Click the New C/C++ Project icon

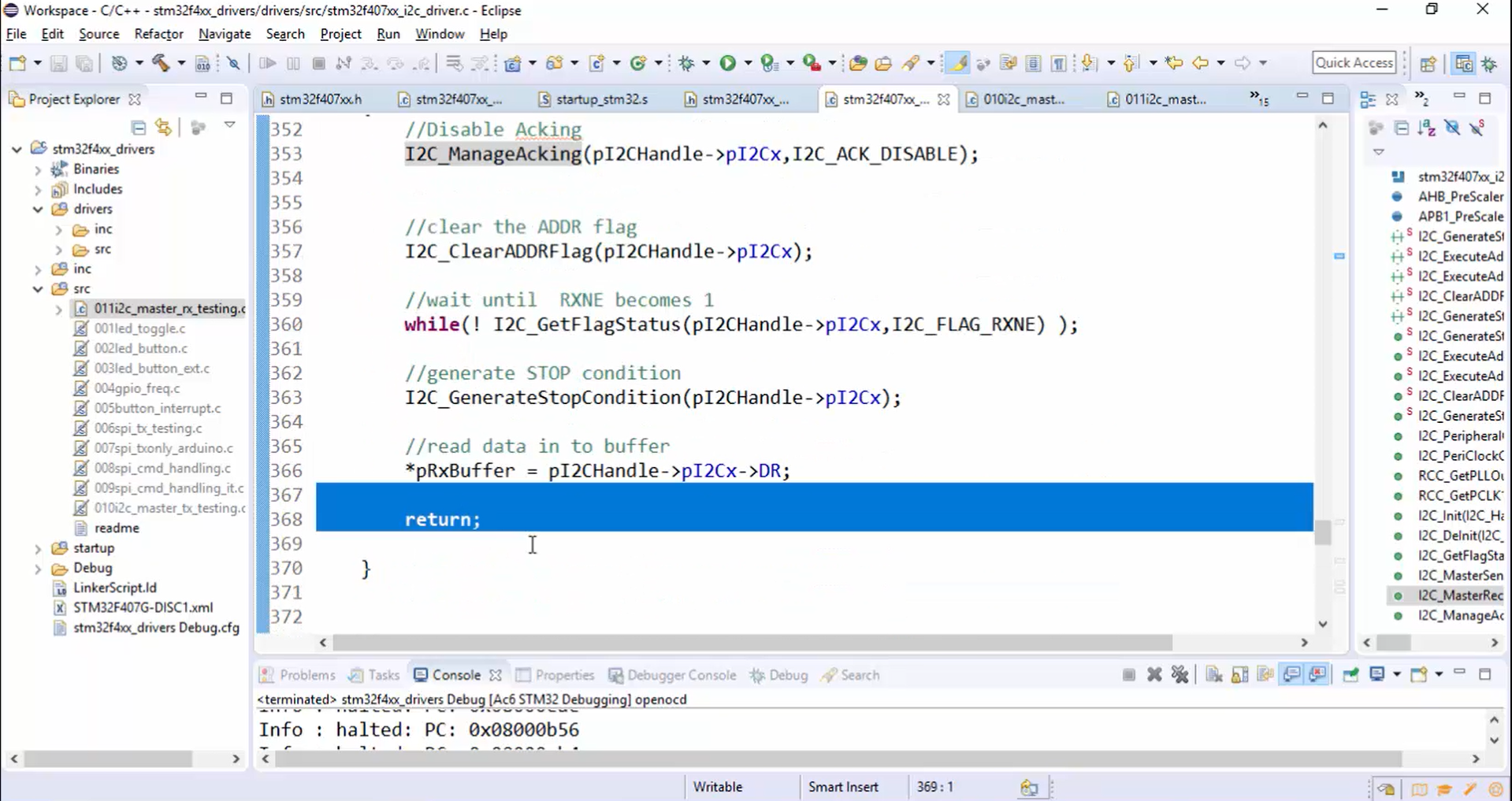coord(513,63)
